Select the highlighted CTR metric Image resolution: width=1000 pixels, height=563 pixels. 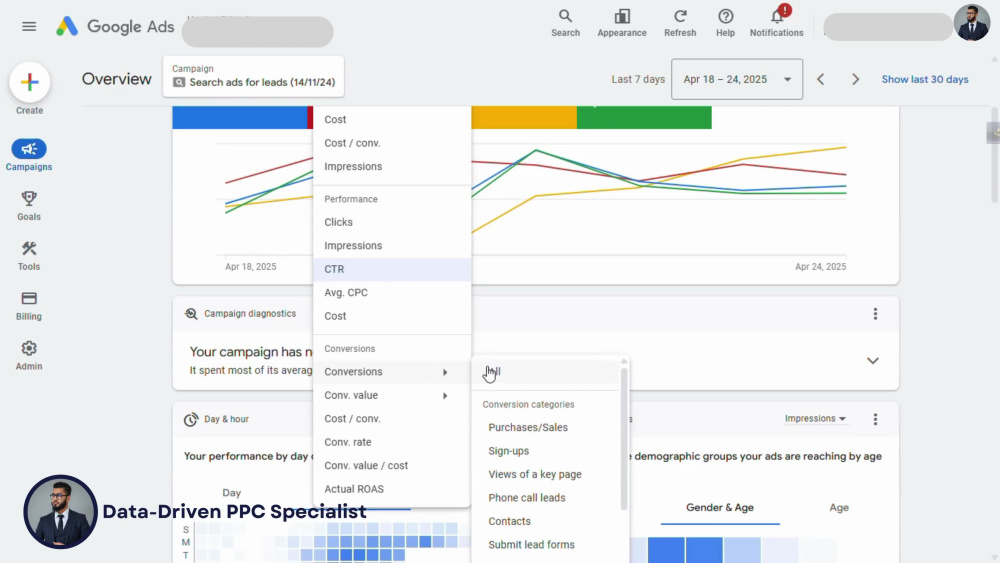click(392, 269)
